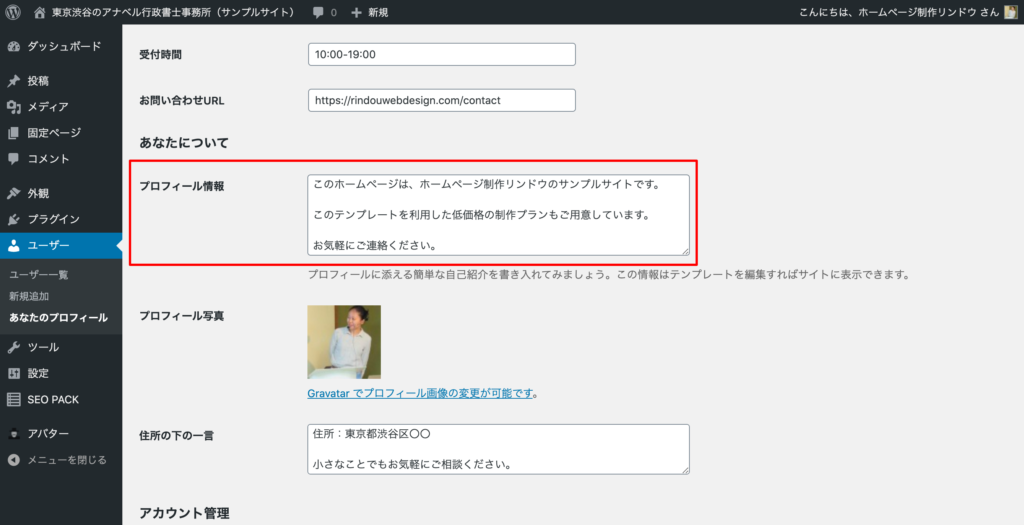Click the ダッシュボード gauge icon

click(x=13, y=46)
